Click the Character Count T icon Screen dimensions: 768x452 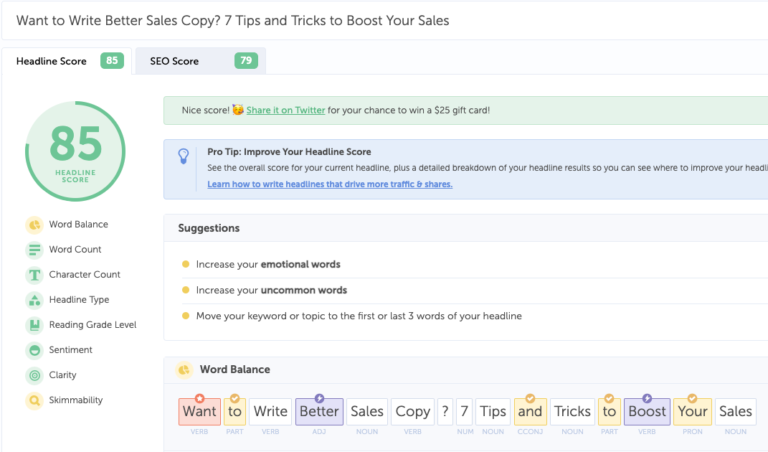(x=34, y=275)
